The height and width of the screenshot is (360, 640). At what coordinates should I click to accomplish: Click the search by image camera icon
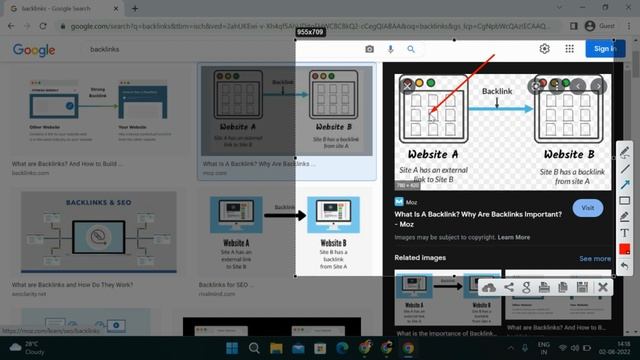click(x=369, y=49)
